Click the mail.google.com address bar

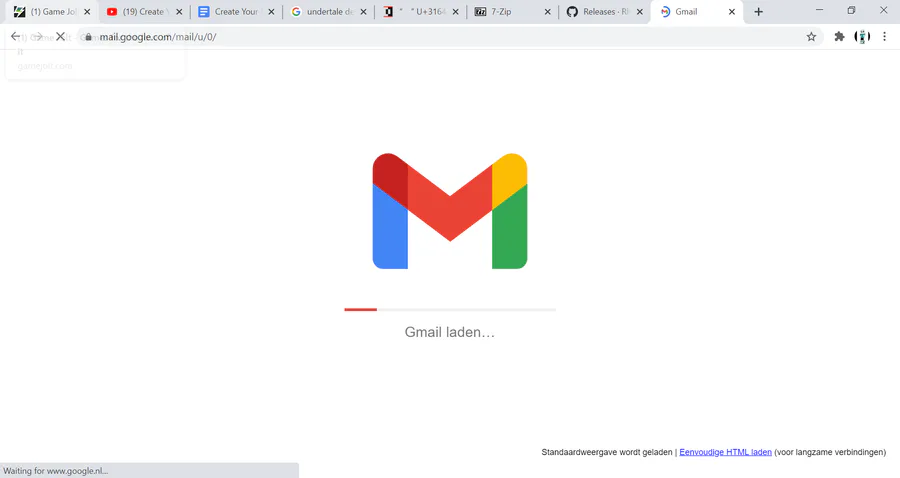(x=448, y=37)
